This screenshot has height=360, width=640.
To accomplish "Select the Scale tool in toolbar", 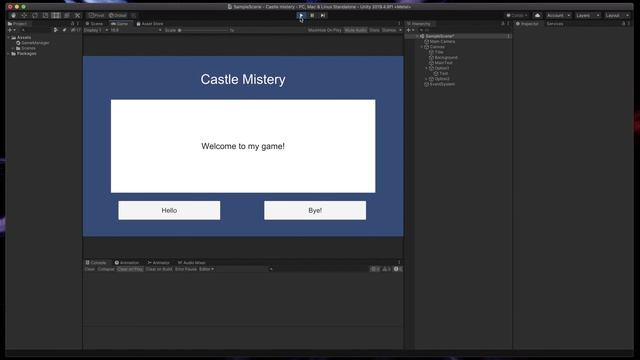I will tap(45, 16).
